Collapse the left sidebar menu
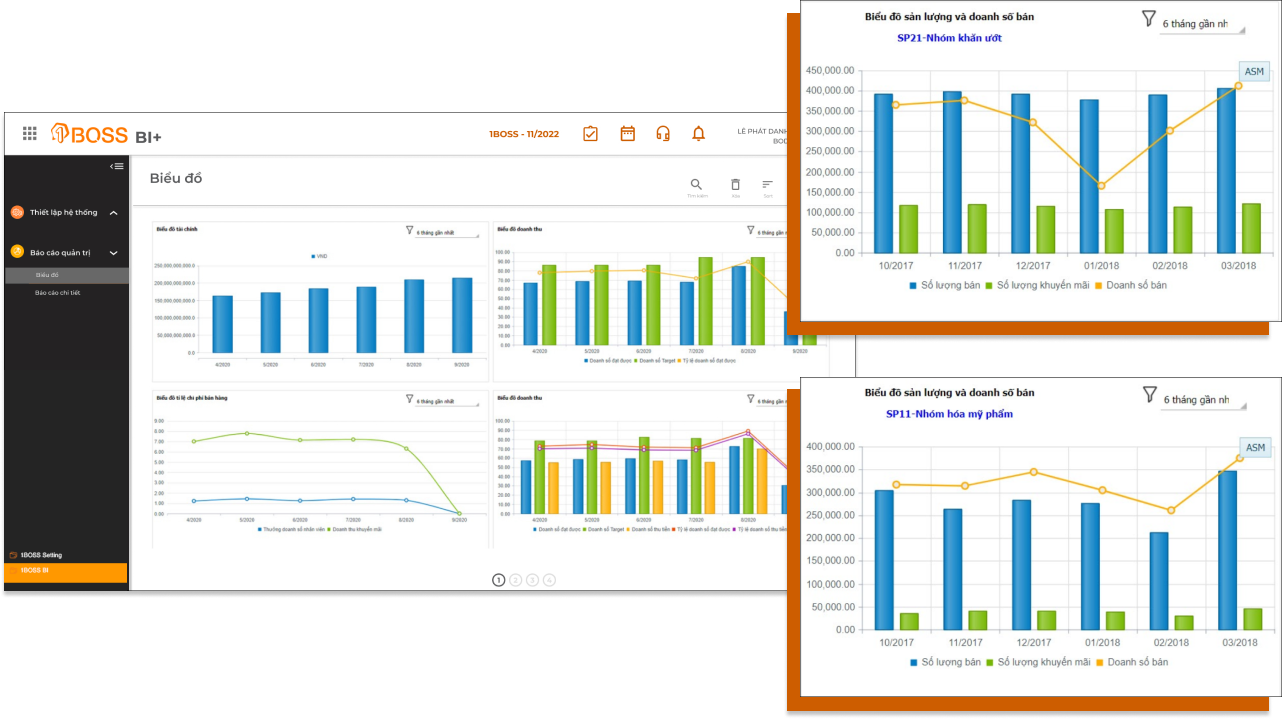The width and height of the screenshot is (1282, 719). (x=117, y=166)
